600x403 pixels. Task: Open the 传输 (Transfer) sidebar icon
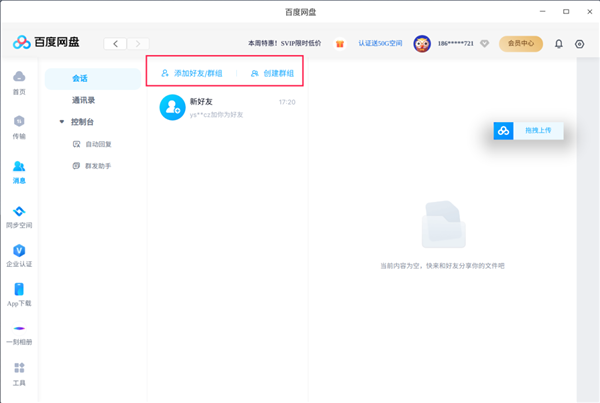19,125
